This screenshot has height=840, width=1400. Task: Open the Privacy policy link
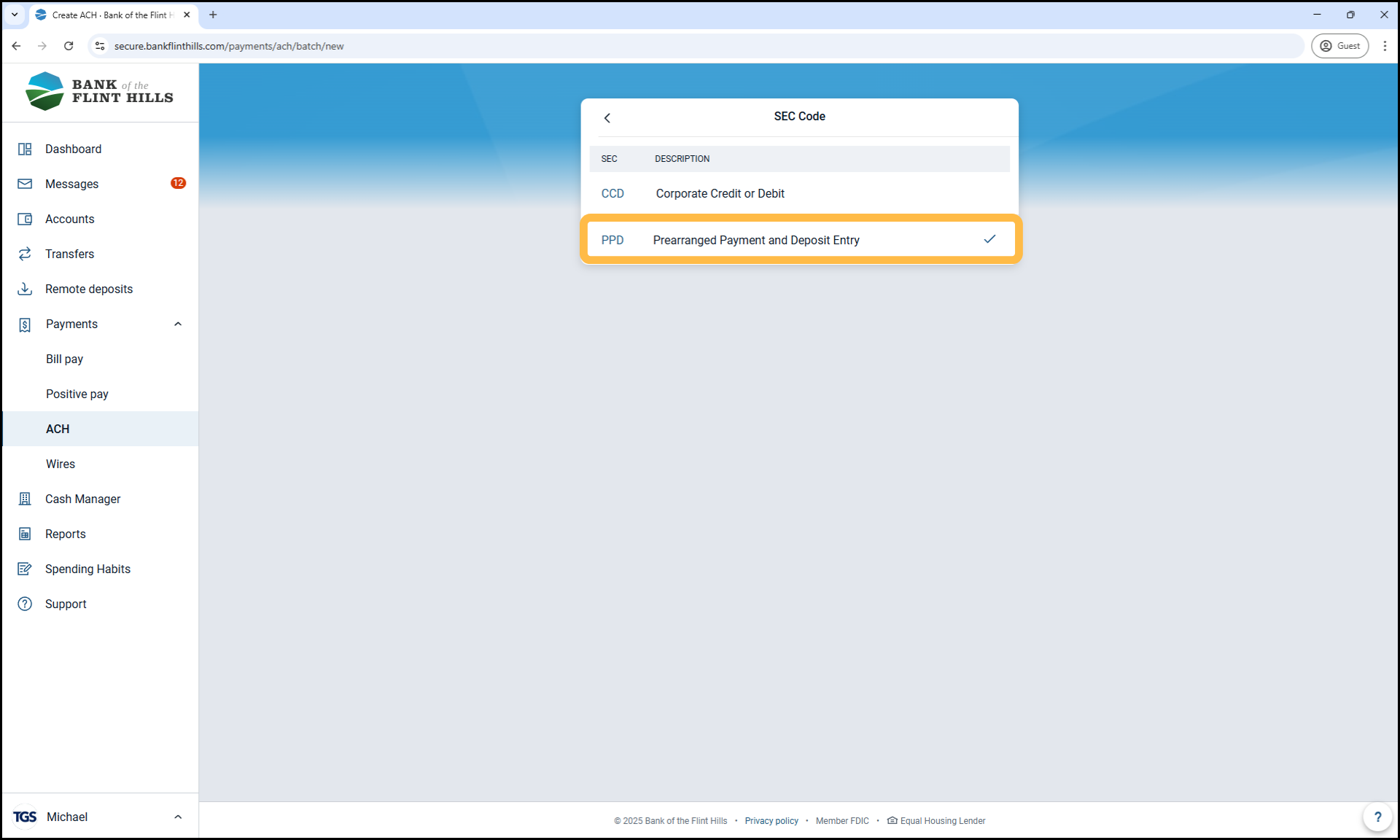[x=771, y=821]
